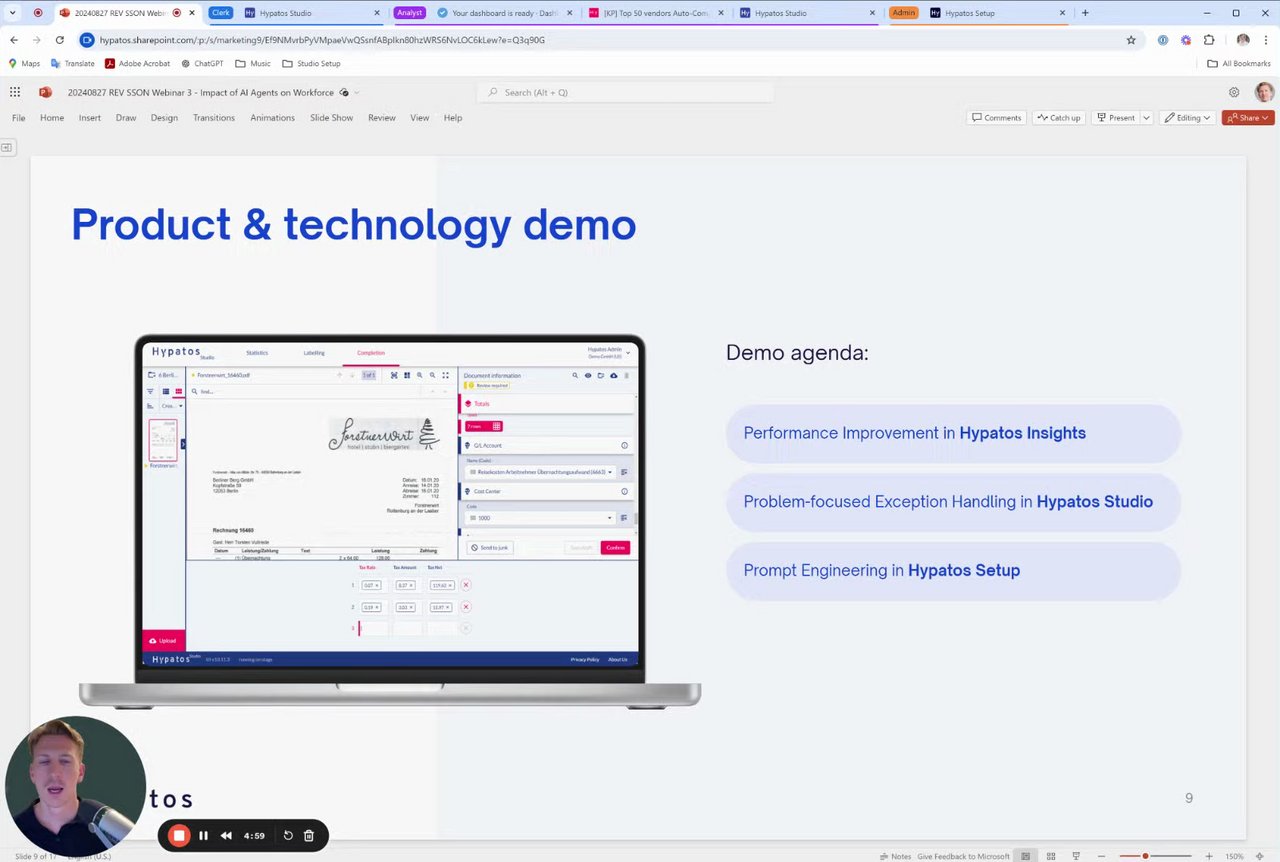Fit slide to window icon
1280x862 pixels.
click(x=1259, y=856)
